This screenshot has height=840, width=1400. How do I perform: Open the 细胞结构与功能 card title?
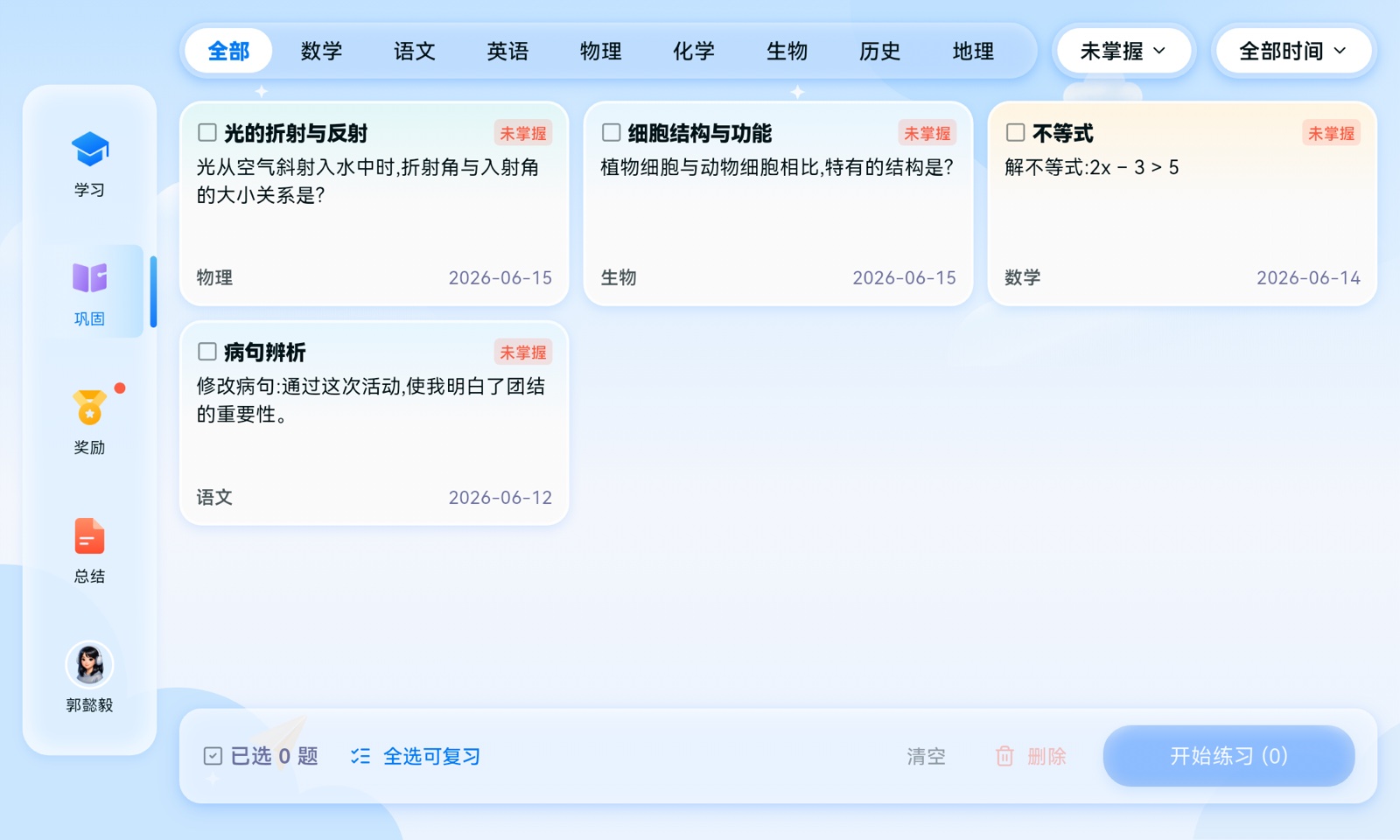[700, 133]
